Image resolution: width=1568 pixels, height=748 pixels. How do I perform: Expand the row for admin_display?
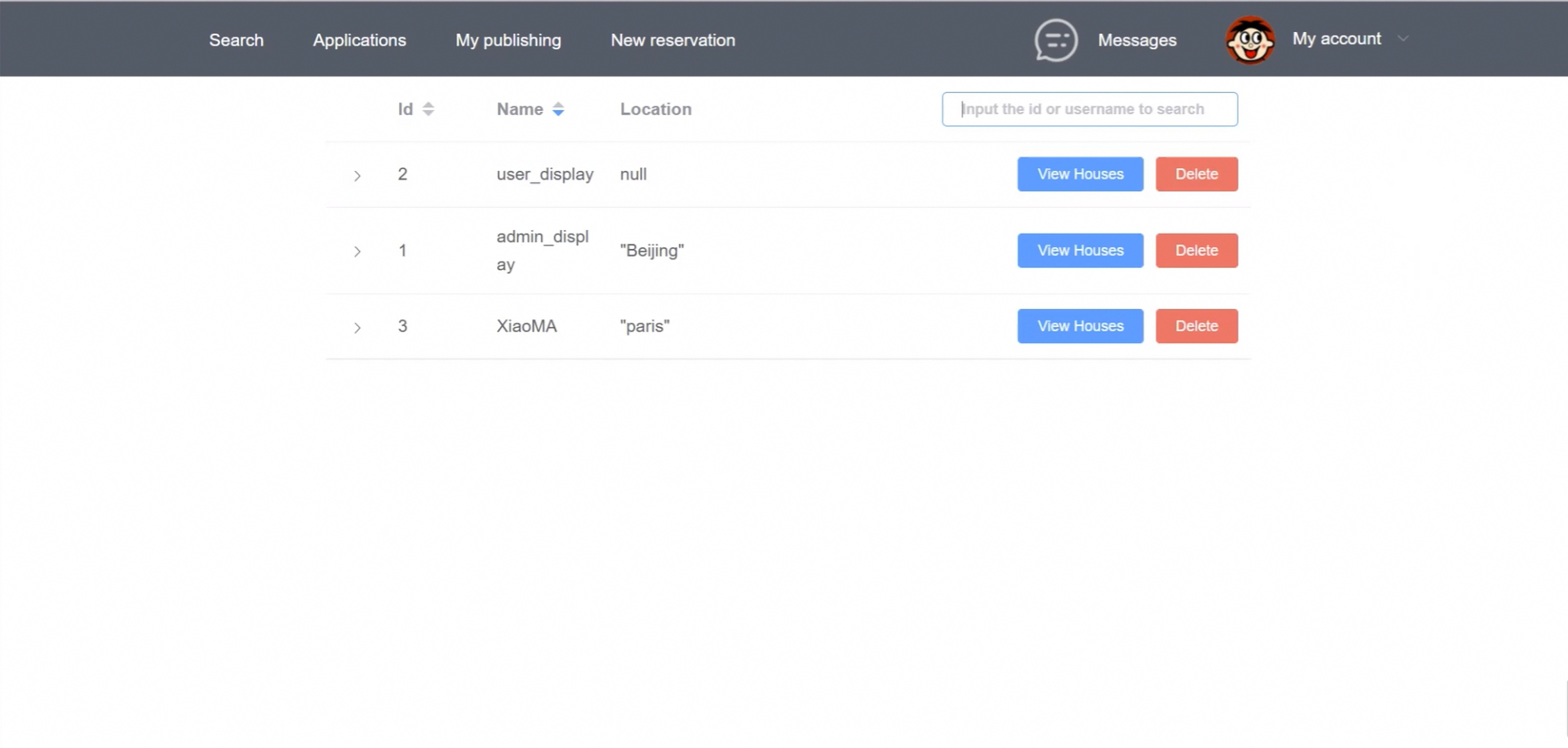click(357, 251)
